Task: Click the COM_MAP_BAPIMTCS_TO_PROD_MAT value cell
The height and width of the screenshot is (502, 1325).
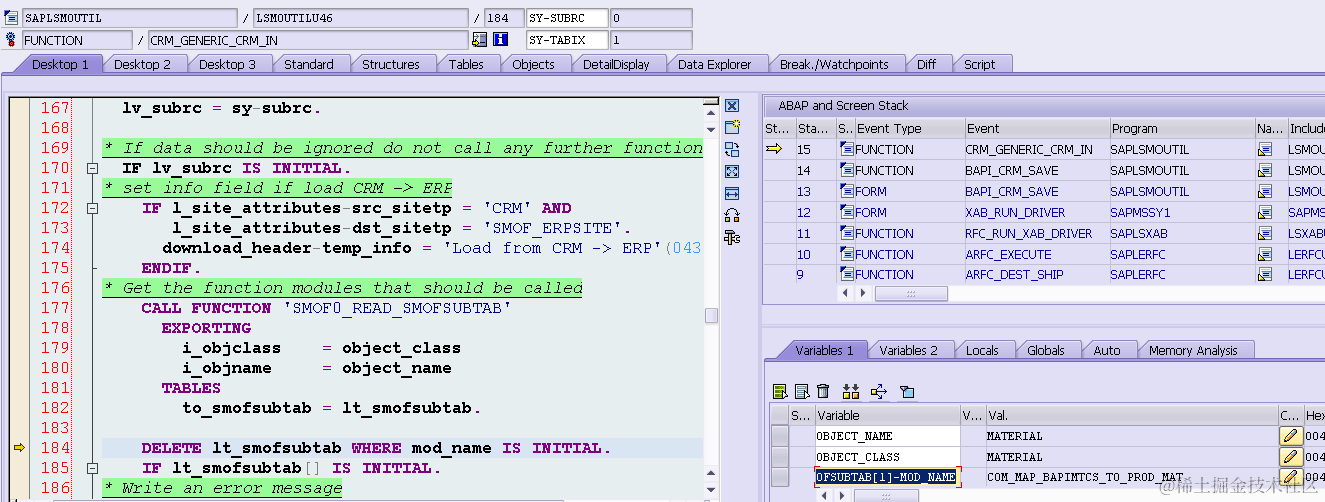Action: pyautogui.click(x=1130, y=478)
